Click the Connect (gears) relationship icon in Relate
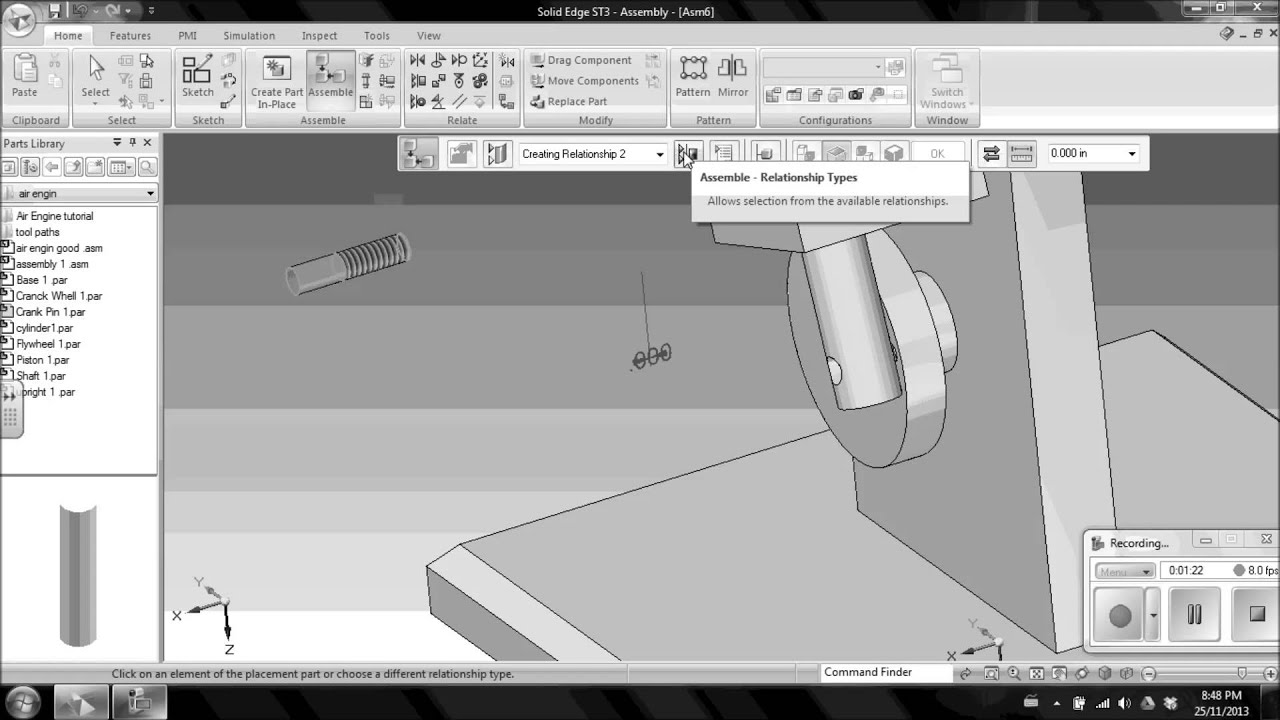Screen dimensions: 1280x720 click(x=480, y=81)
